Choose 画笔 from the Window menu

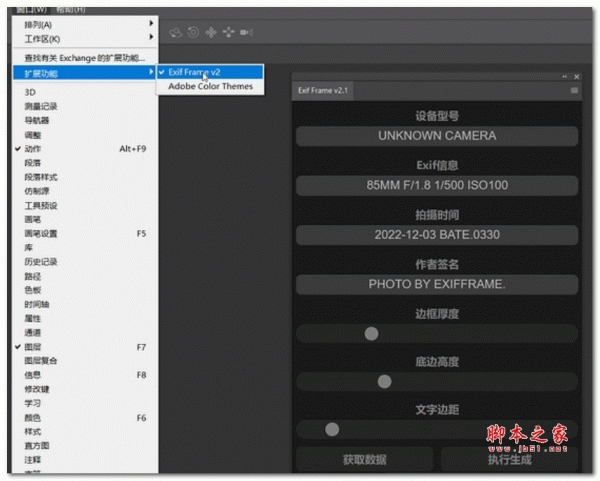[85, 220]
